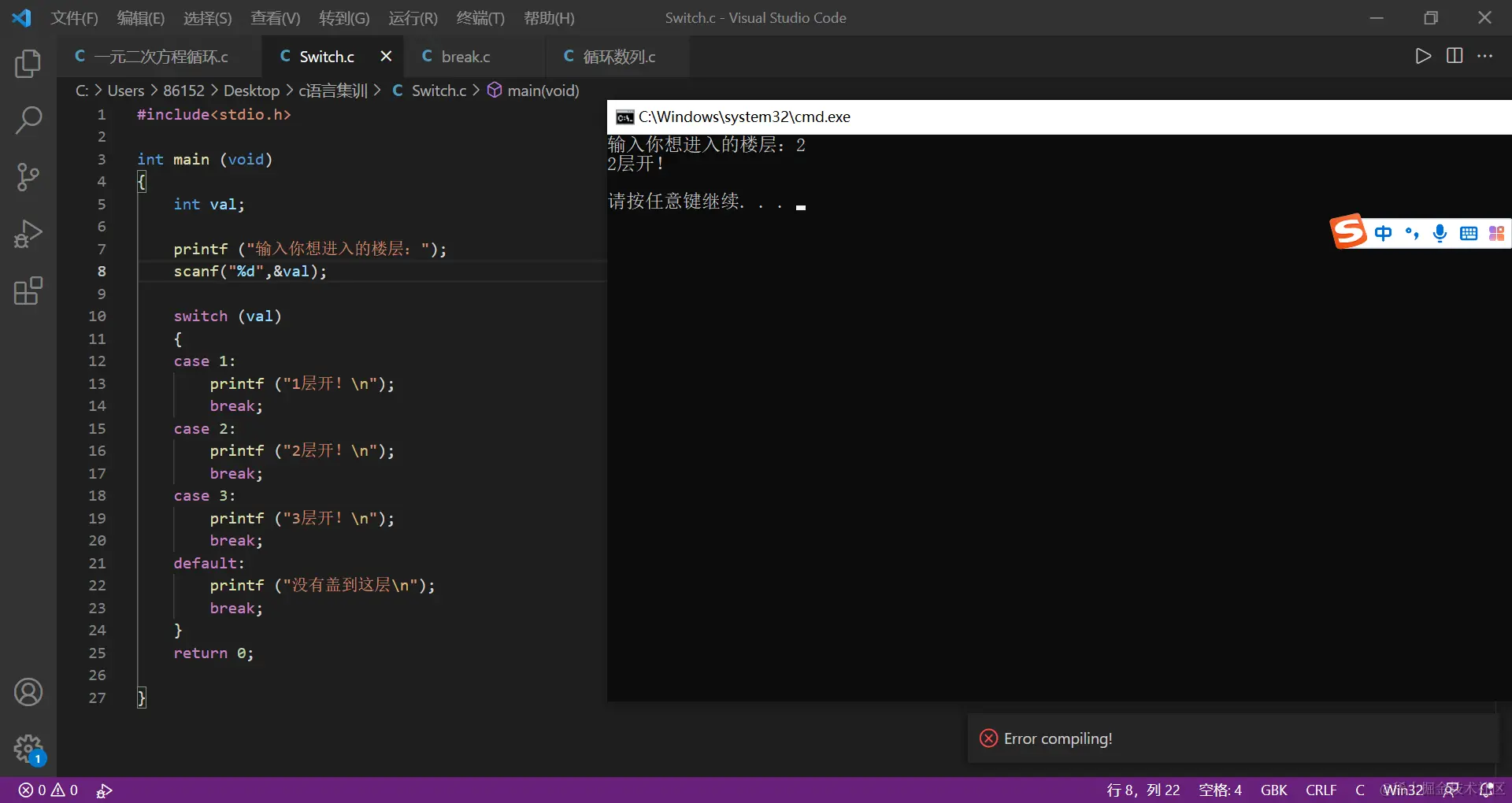Open errors and warnings count in status bar
Screen dimensions: 1512x803
[48, 790]
